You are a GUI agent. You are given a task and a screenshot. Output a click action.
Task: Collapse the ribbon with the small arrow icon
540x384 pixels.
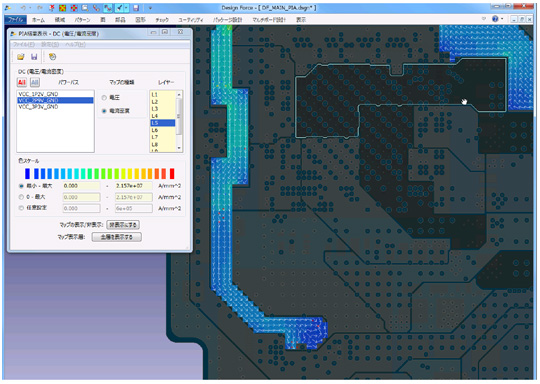click(x=484, y=19)
